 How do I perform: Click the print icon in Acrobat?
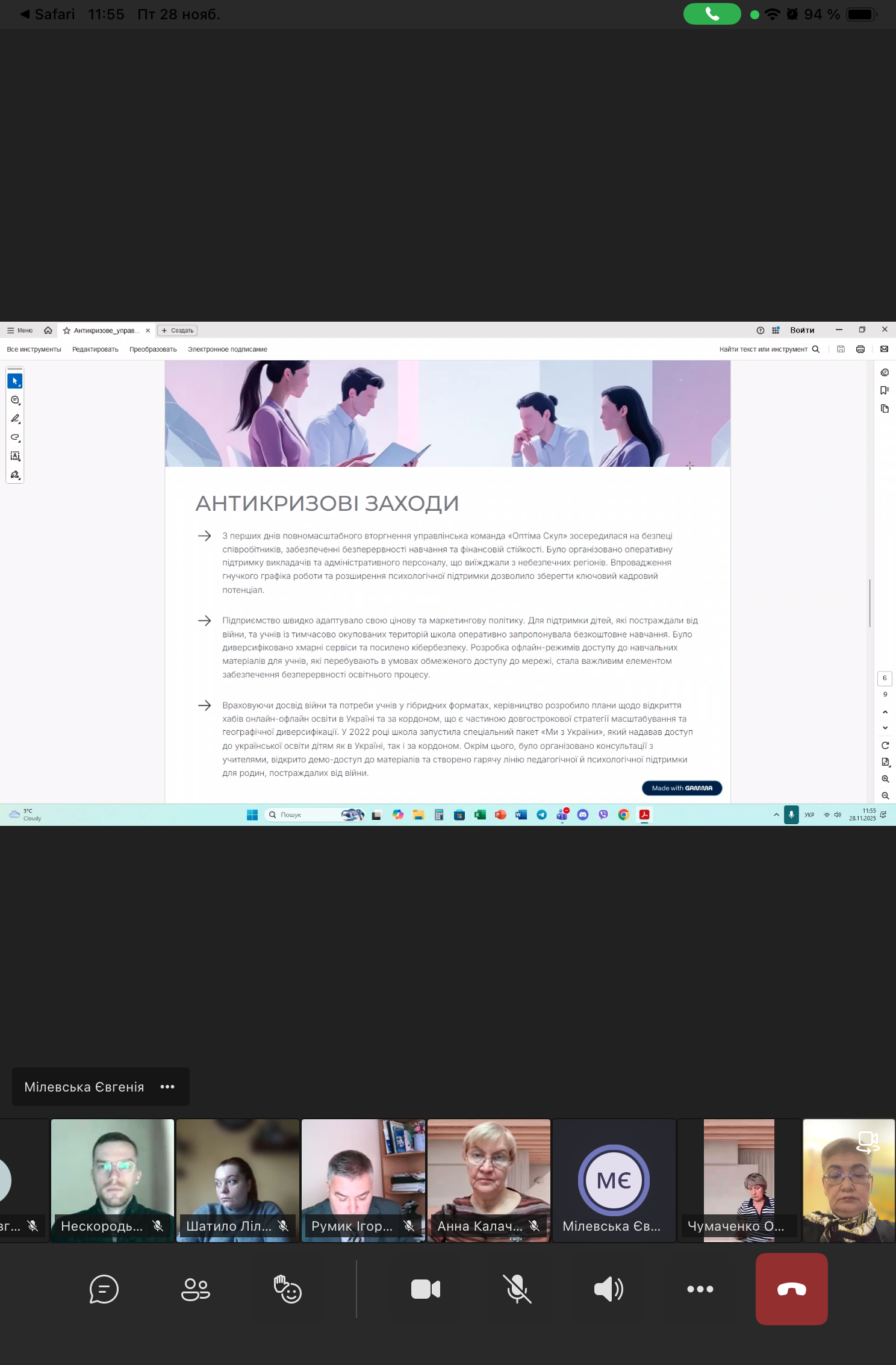pos(860,349)
